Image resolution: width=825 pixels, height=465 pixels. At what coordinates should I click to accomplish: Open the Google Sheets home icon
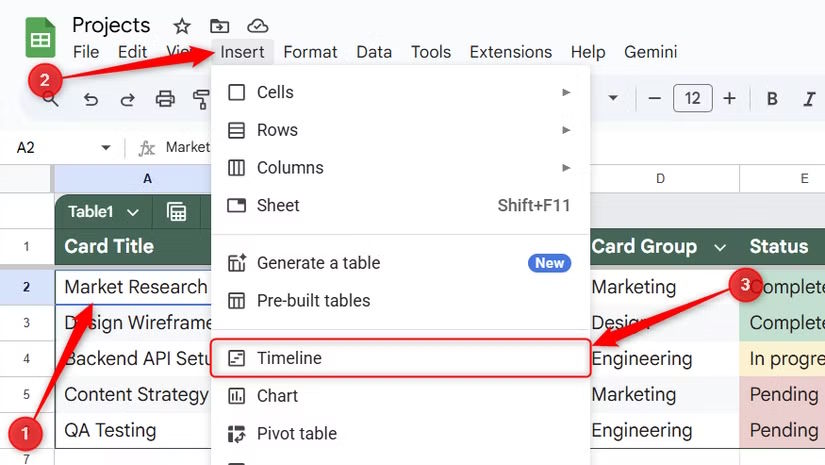point(41,40)
